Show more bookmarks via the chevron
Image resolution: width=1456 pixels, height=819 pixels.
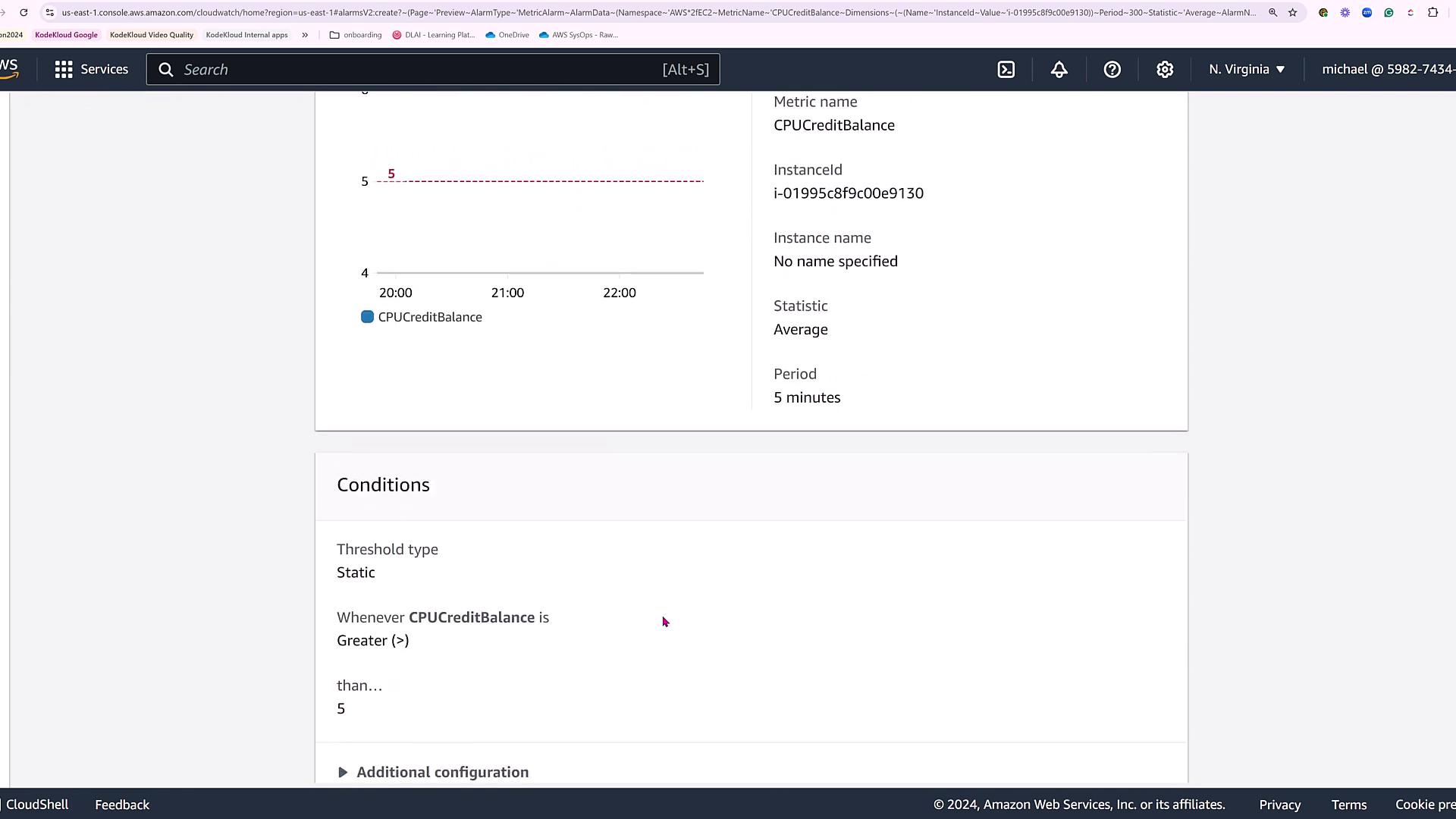click(305, 35)
